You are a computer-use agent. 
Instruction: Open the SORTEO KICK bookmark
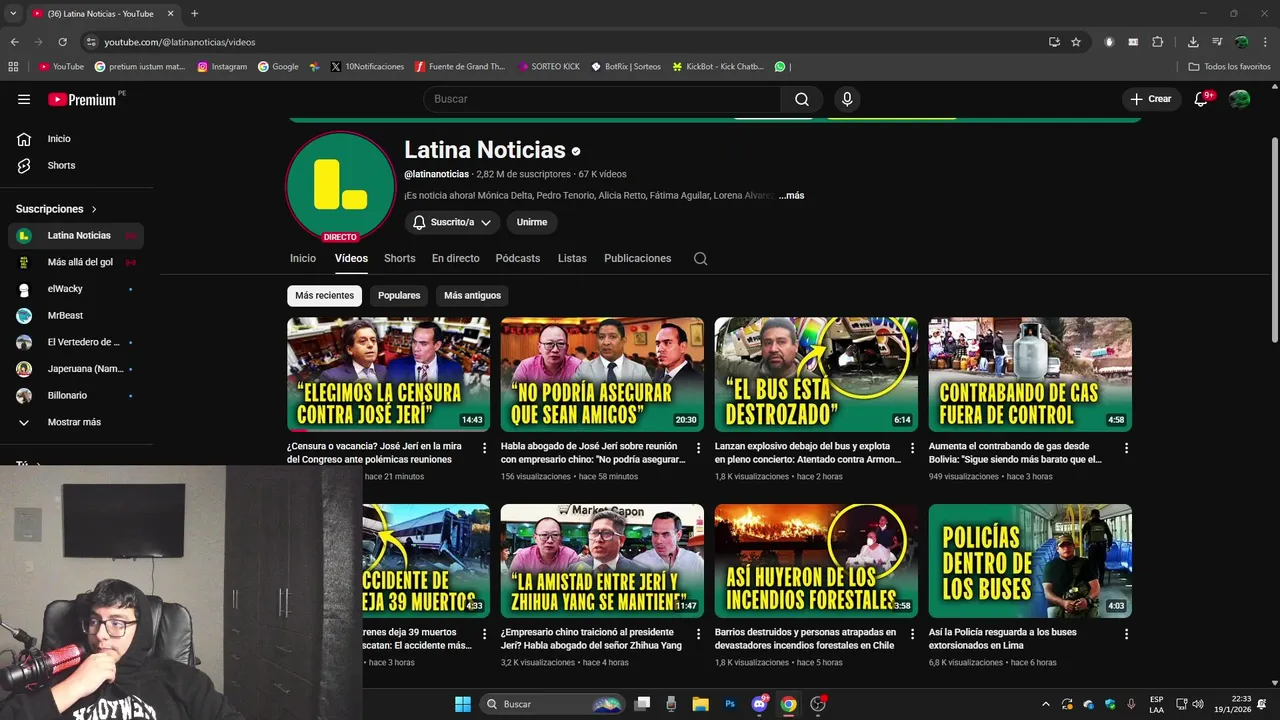point(549,67)
